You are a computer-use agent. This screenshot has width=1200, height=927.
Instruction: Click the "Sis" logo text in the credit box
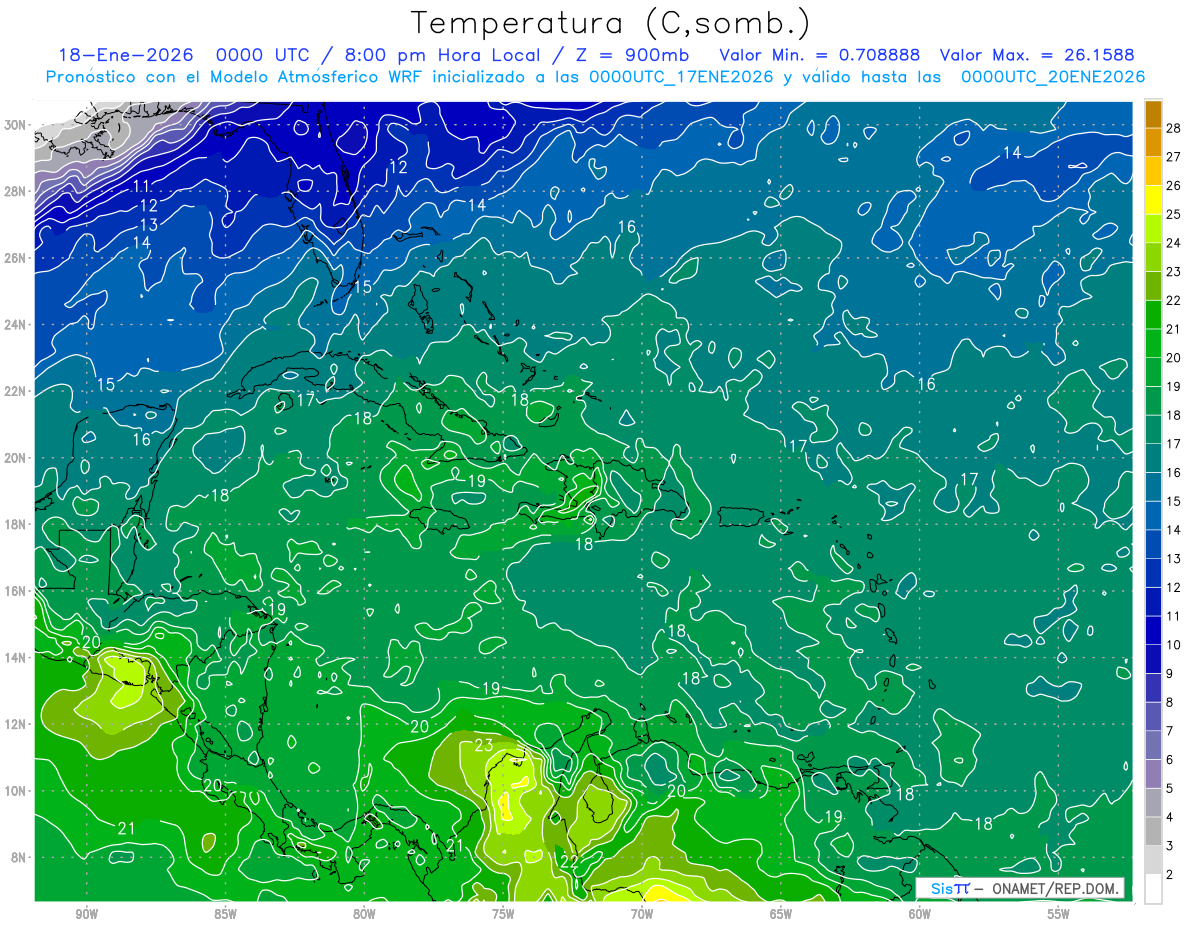pyautogui.click(x=941, y=888)
